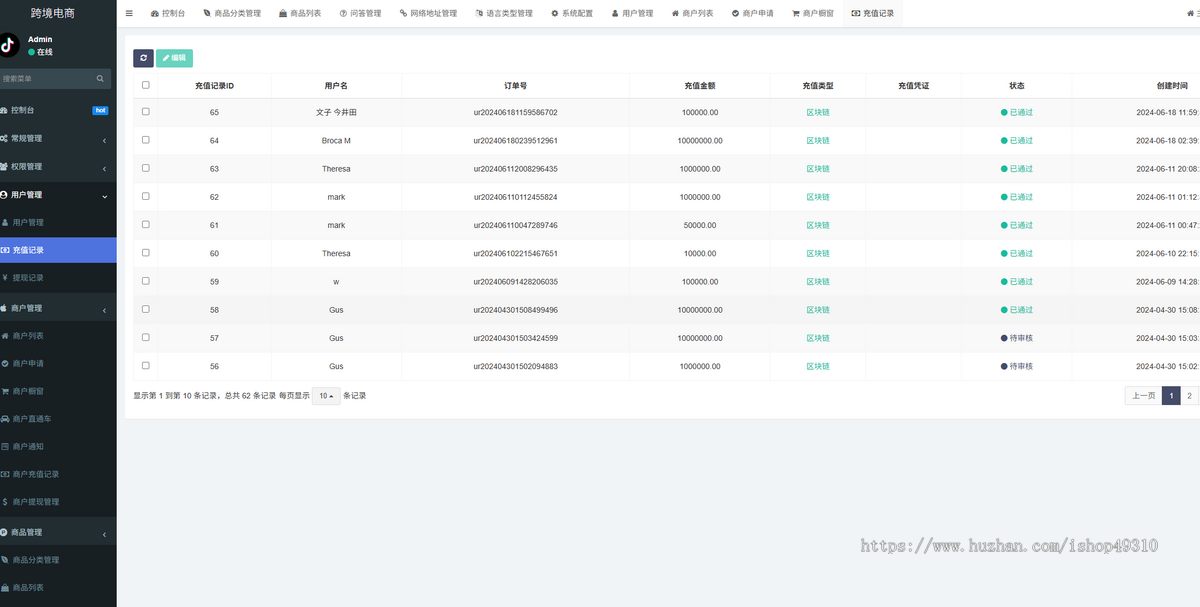
Task: Click the 已通过 status in record 64 row
Action: click(1017, 140)
